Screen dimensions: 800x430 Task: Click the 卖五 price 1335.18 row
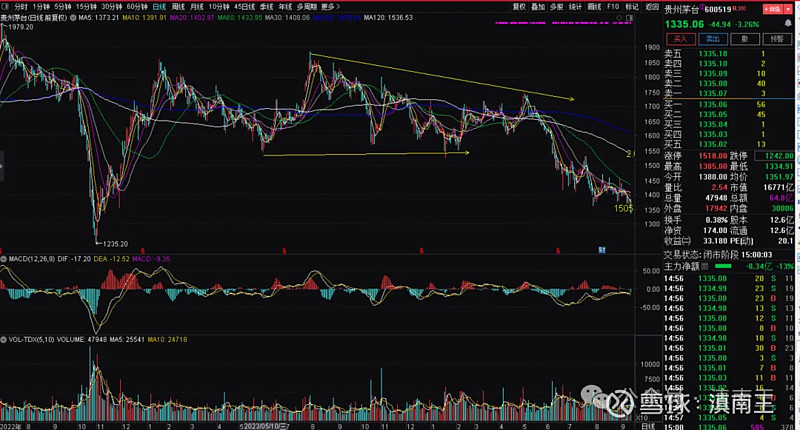[x=729, y=54]
